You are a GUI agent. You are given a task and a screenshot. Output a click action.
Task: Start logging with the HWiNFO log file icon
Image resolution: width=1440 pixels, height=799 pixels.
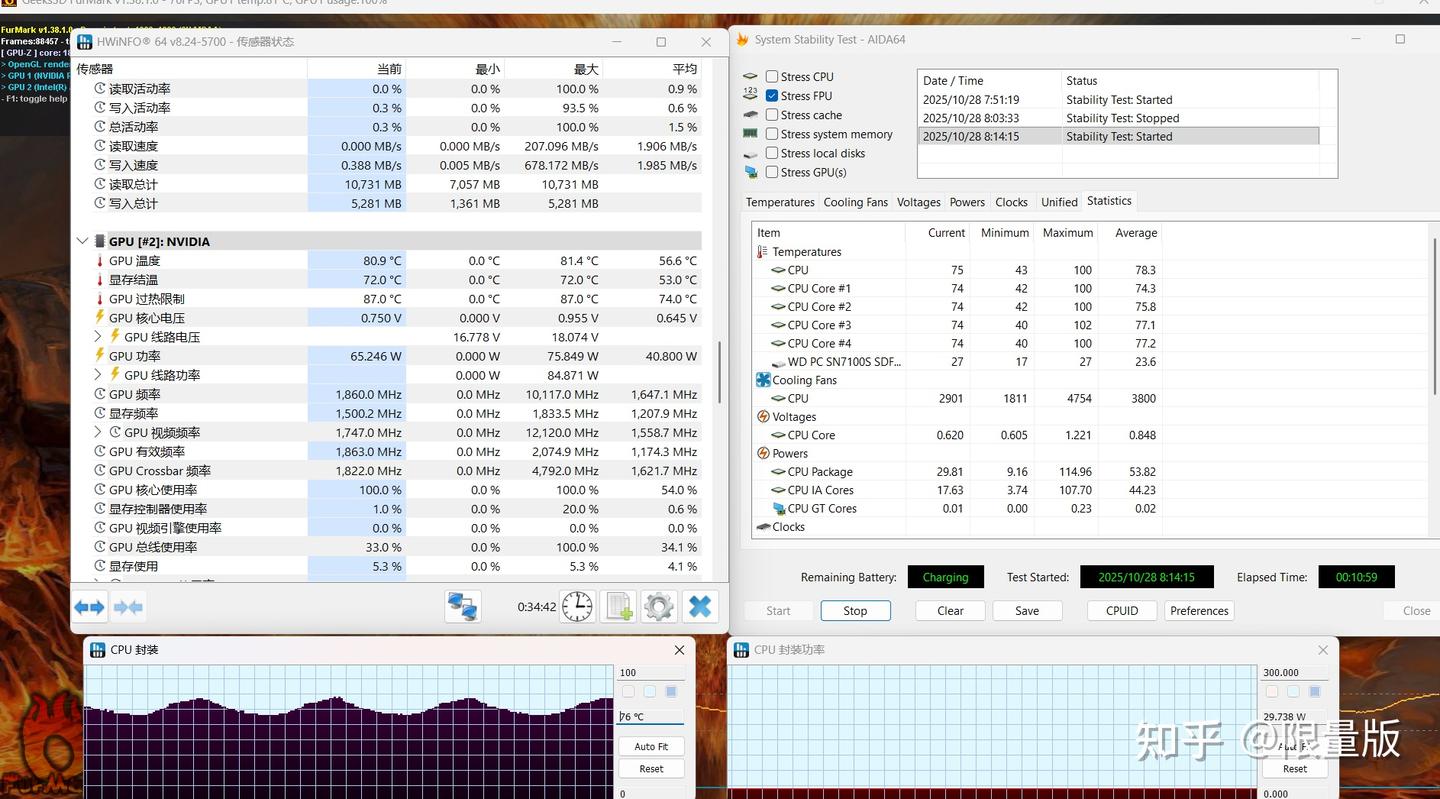point(619,607)
